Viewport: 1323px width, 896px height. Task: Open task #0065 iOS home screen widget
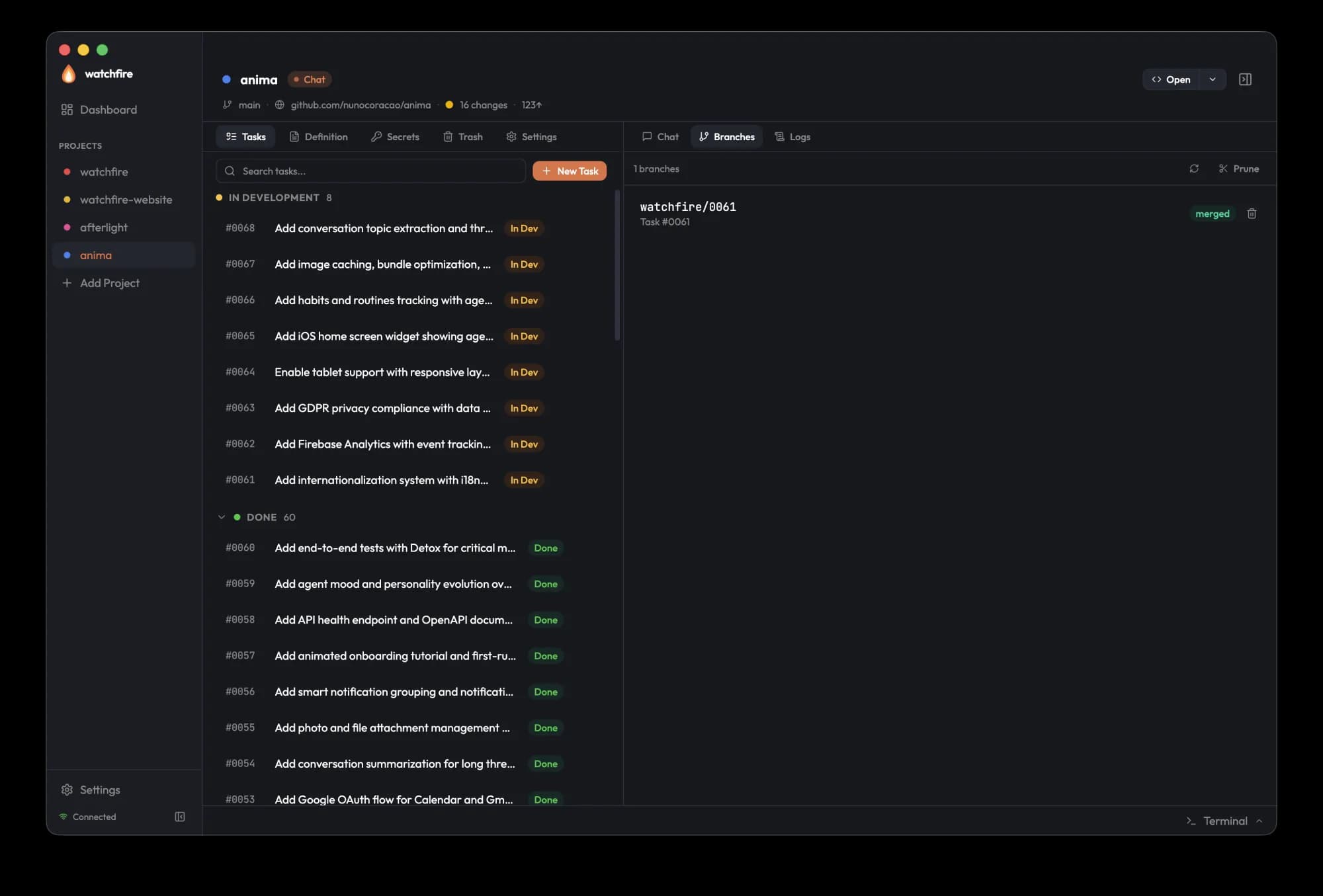[x=412, y=336]
